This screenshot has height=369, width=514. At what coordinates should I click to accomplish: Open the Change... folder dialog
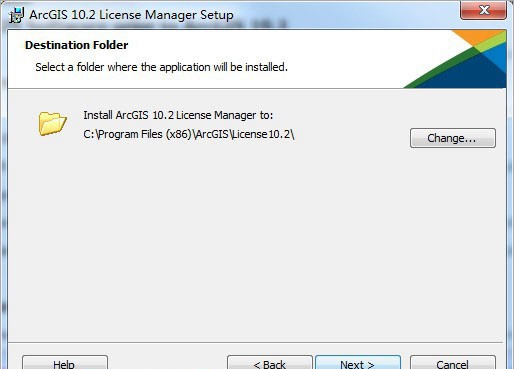click(453, 138)
